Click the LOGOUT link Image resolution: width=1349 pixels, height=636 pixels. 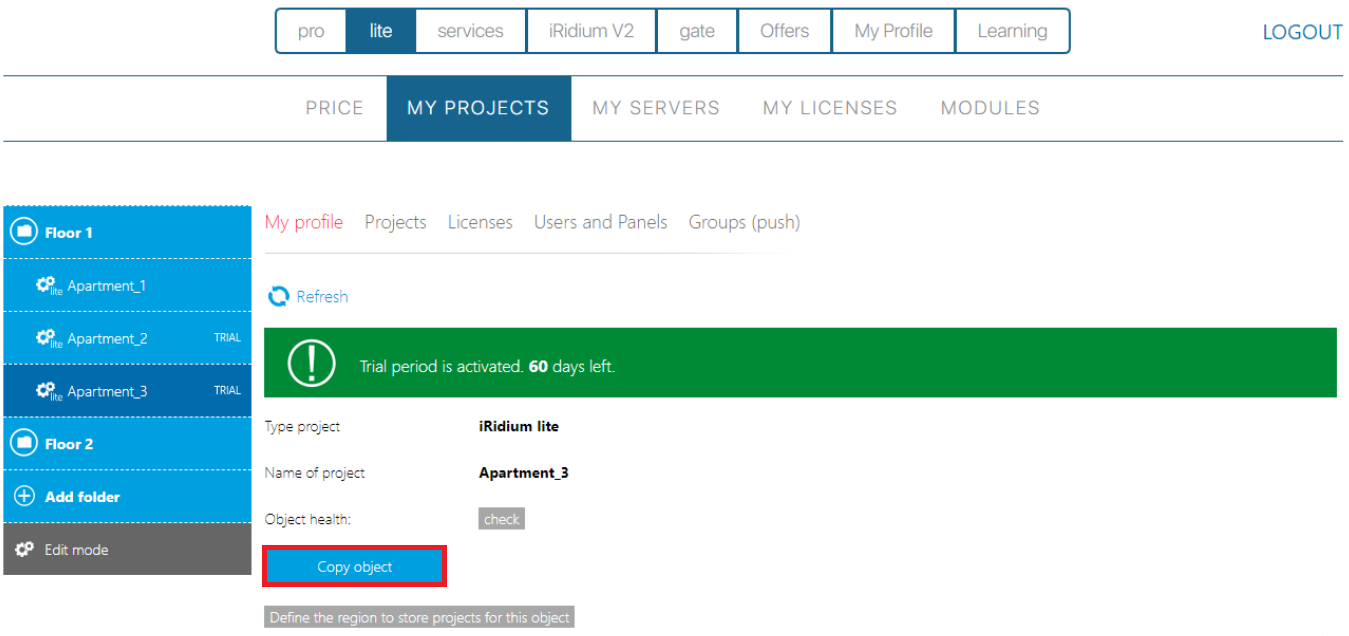click(1301, 32)
